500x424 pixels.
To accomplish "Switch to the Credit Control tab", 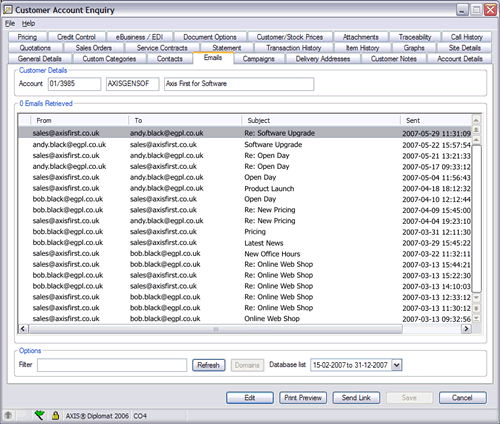I will [76, 37].
